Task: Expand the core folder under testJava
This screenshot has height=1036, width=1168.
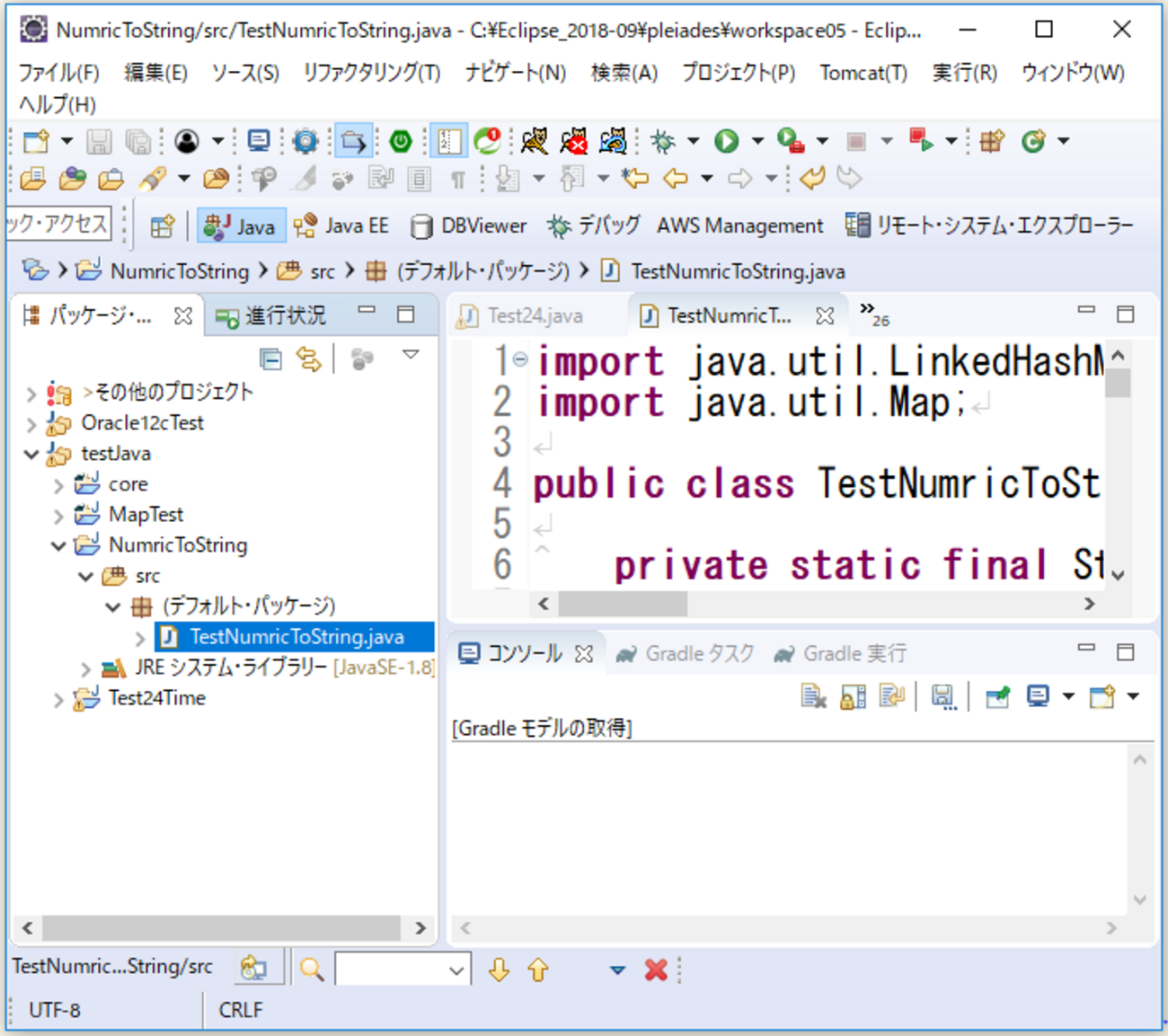Action: tap(59, 483)
